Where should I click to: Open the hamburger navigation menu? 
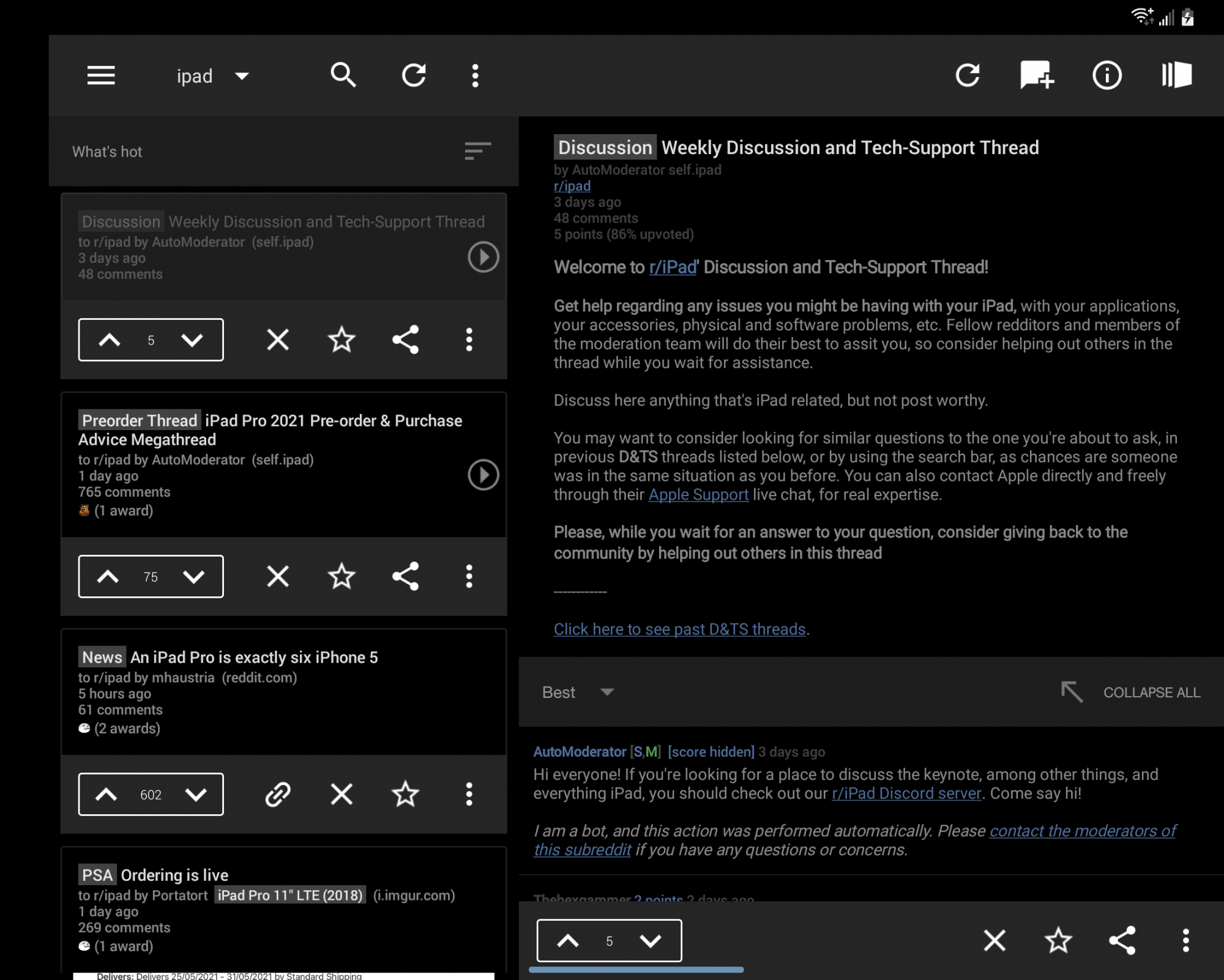pyautogui.click(x=101, y=76)
